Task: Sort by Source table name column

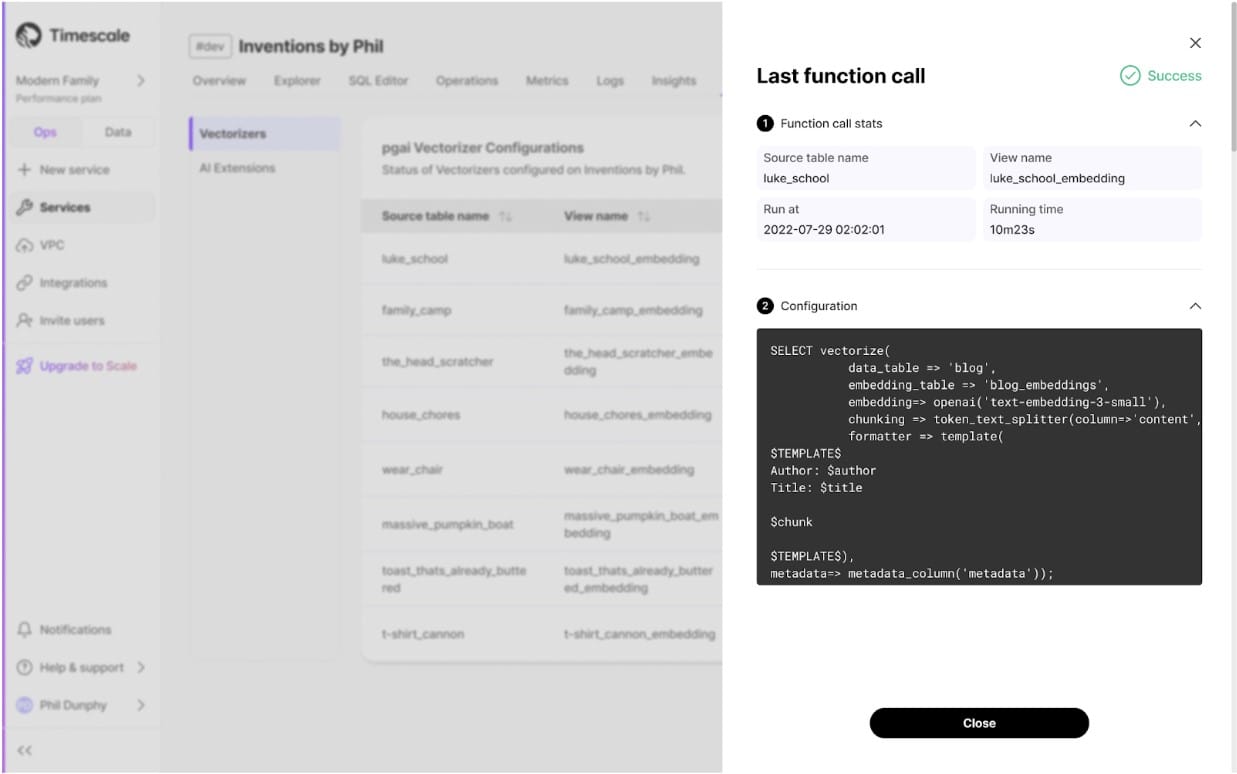Action: [x=505, y=217]
